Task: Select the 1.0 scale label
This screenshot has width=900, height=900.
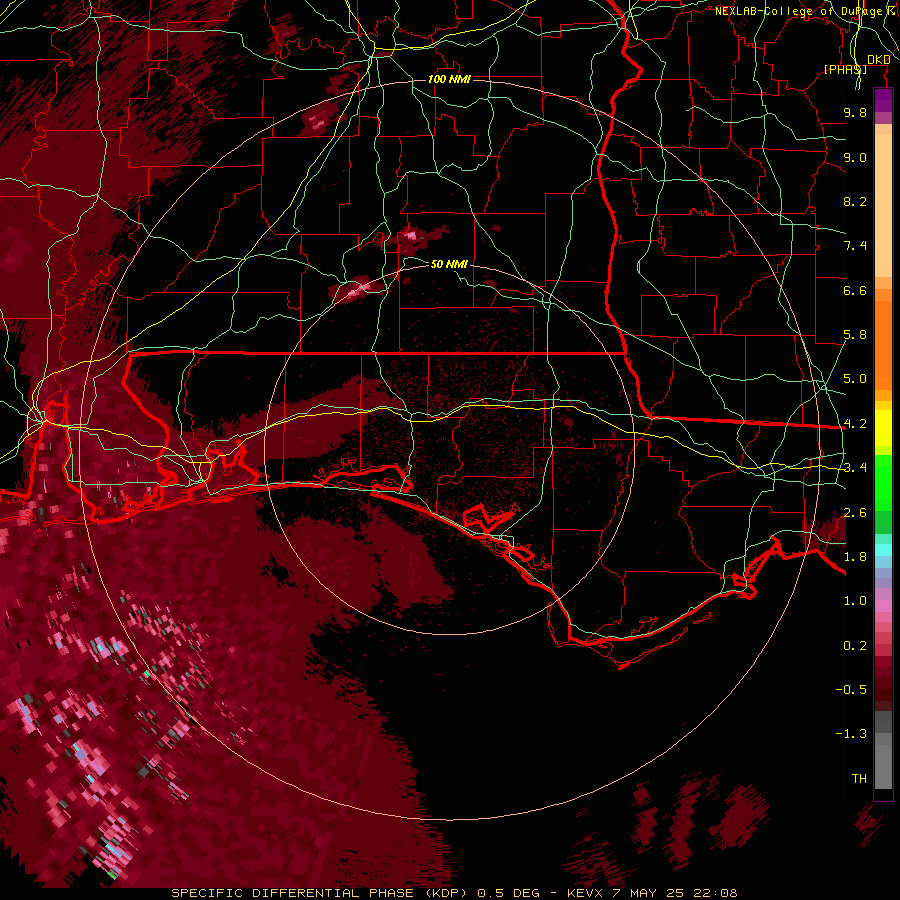Action: [x=855, y=601]
